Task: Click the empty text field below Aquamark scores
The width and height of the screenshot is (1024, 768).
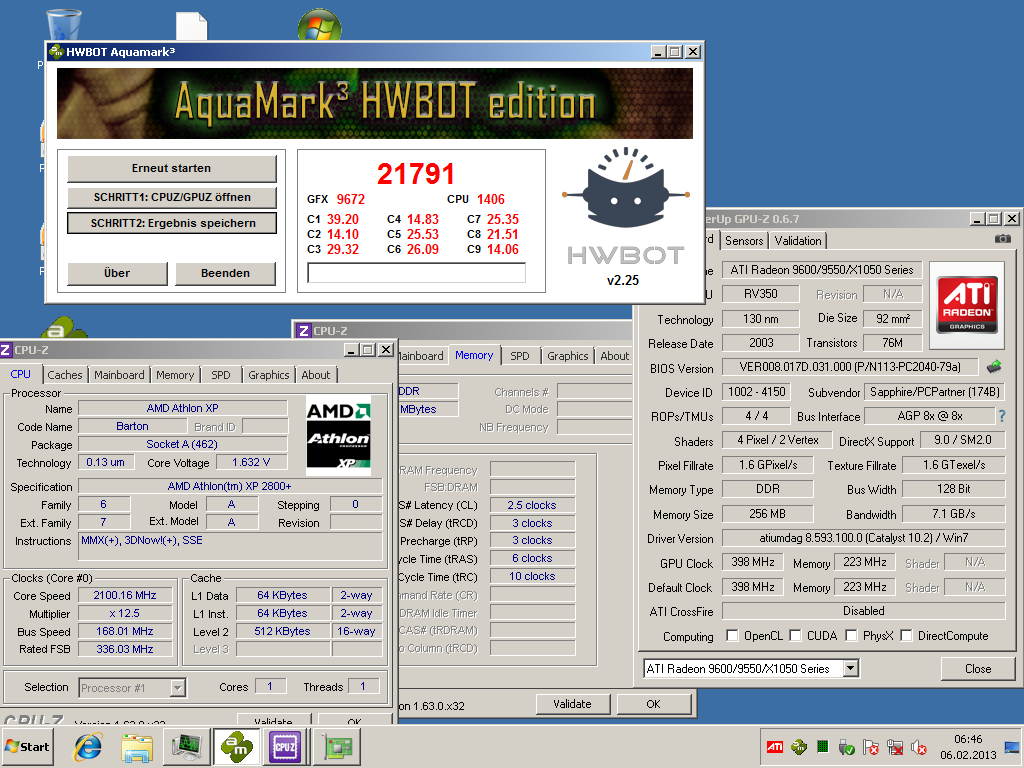Action: coord(417,272)
